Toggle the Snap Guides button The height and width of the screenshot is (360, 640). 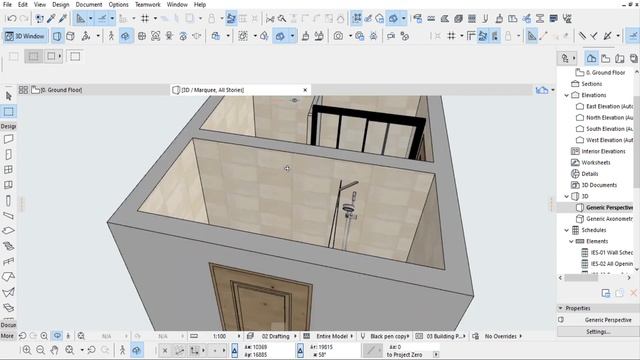102,18
